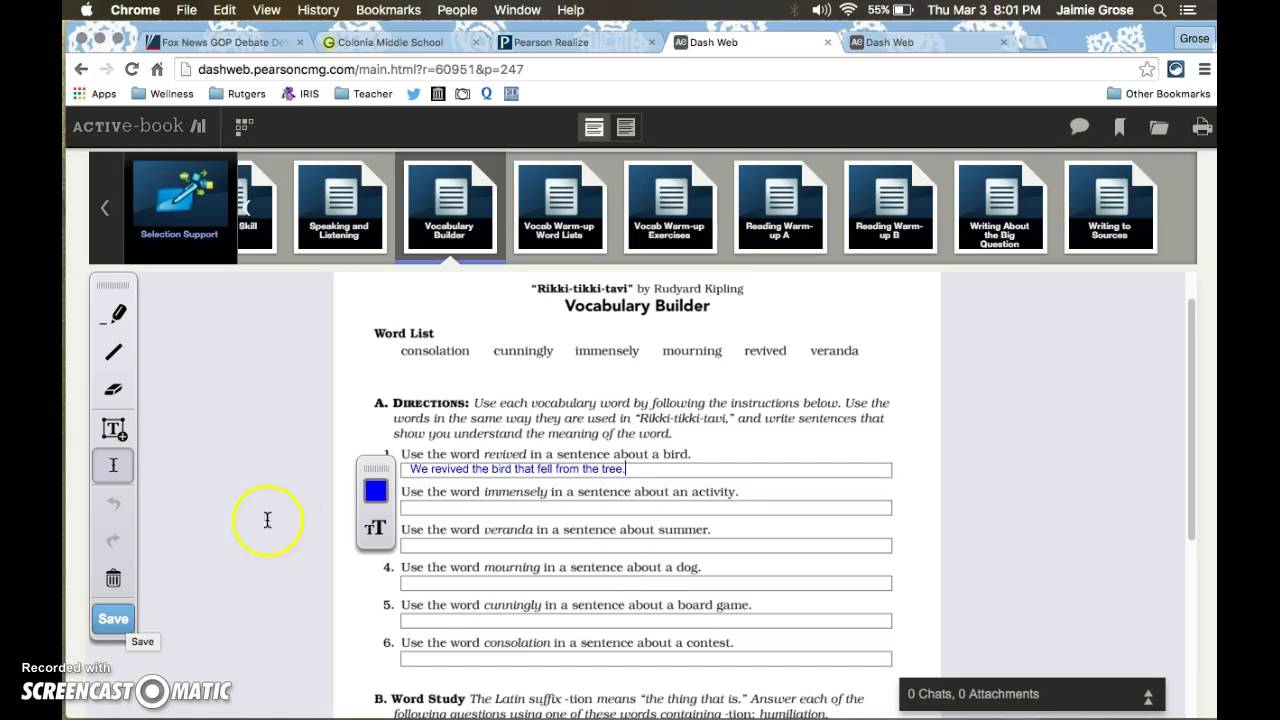1280x720 pixels.
Task: Open the IRIS bookmark
Action: (300, 93)
